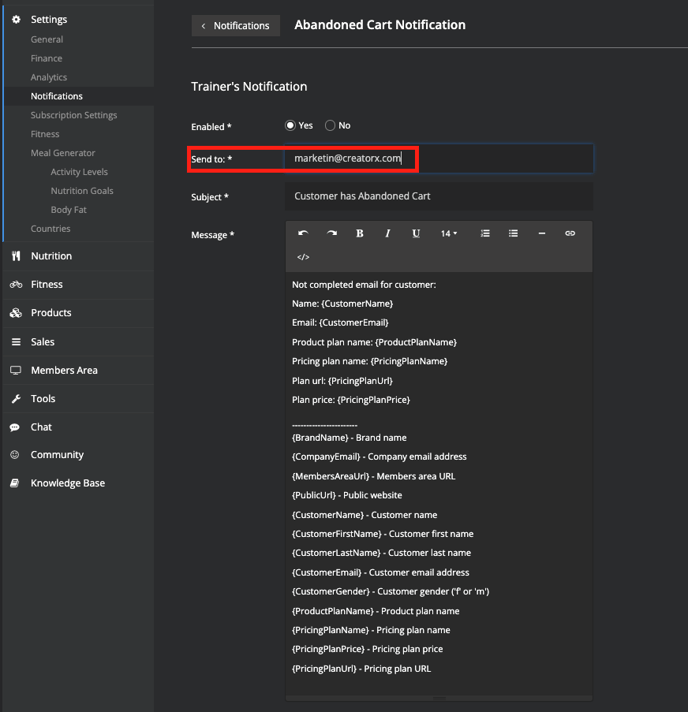Image resolution: width=688 pixels, height=712 pixels.
Task: Click the 'Email: {CustomerEmail}' line
Action: coord(340,323)
